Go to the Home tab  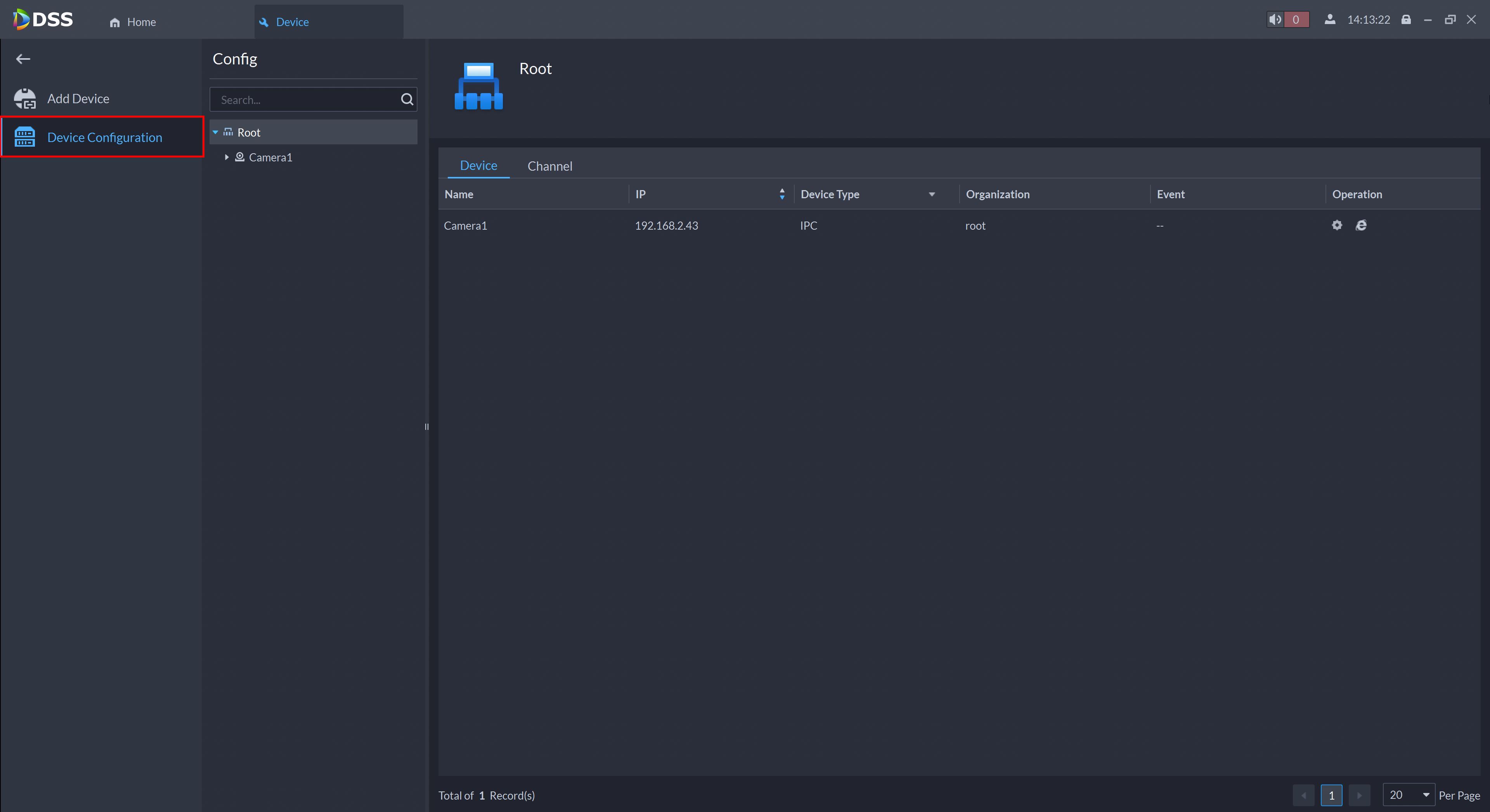pos(133,22)
